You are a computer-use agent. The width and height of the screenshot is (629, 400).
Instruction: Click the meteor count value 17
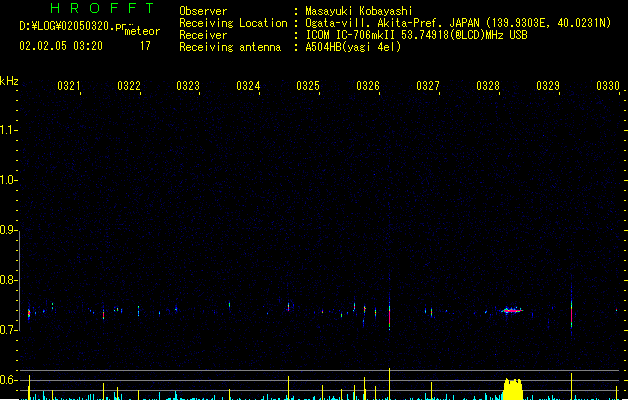click(145, 46)
